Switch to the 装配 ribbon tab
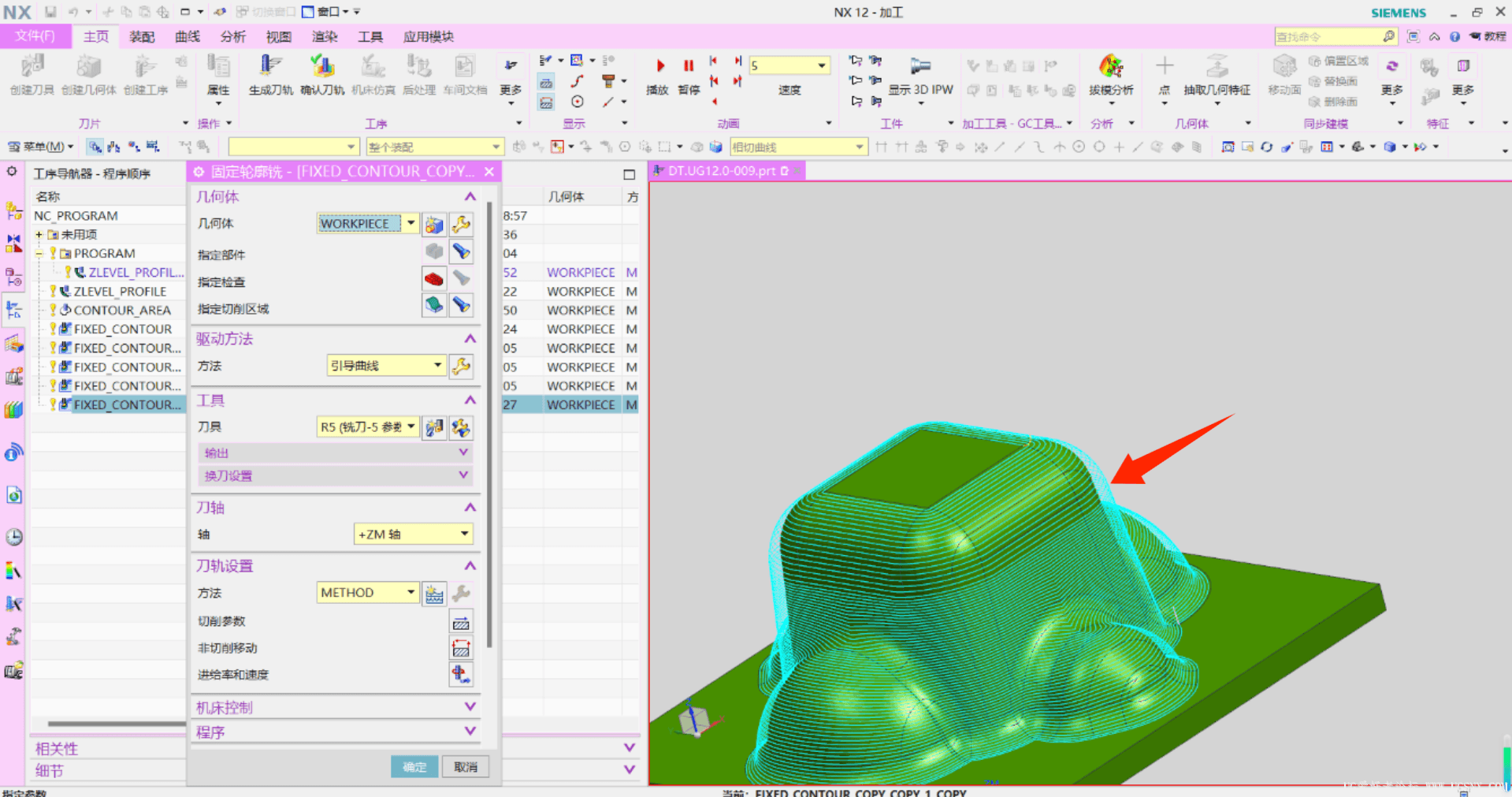1512x797 pixels. click(142, 36)
